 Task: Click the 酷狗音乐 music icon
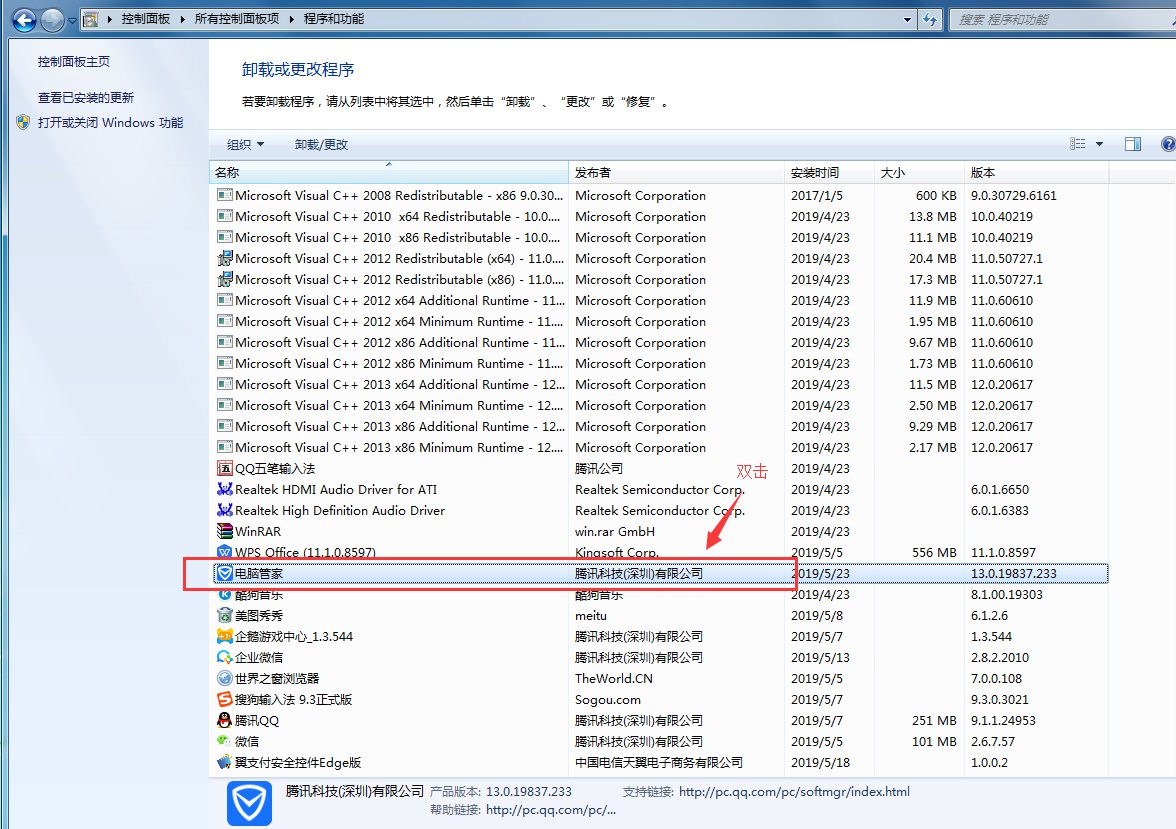coord(225,595)
